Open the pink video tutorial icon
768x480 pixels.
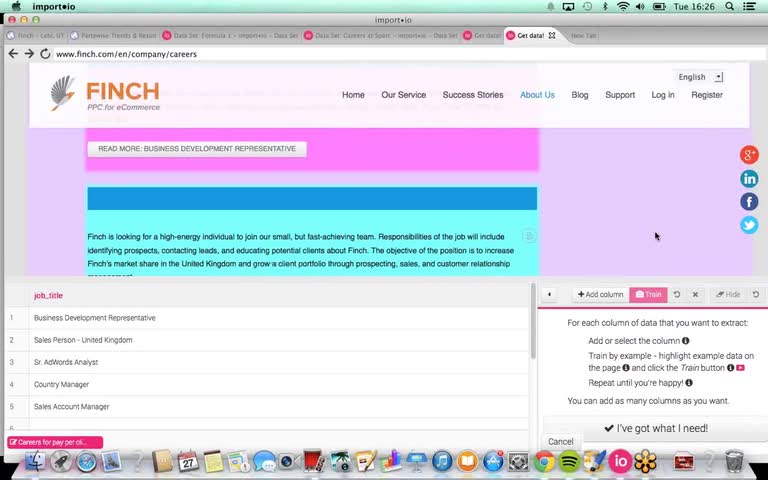(740, 367)
